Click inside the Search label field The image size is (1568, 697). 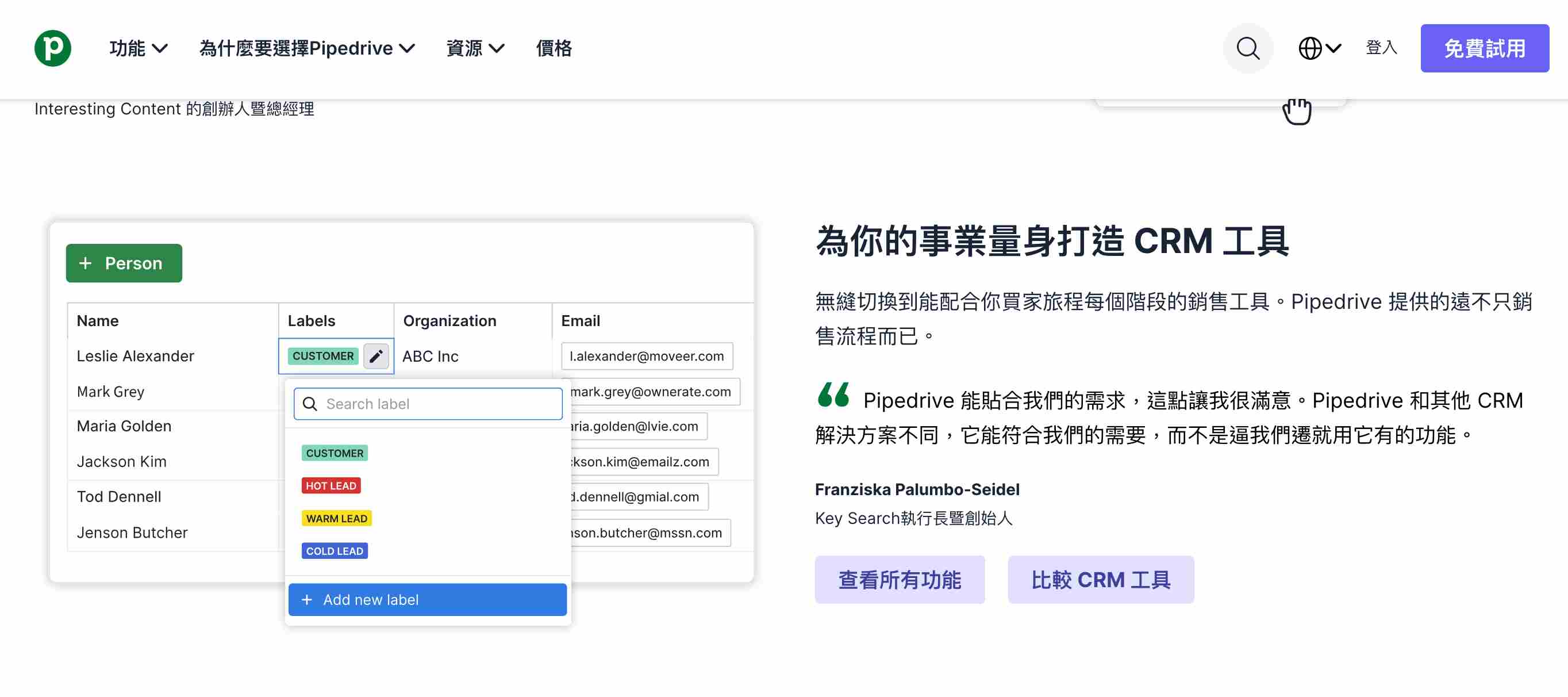point(428,404)
